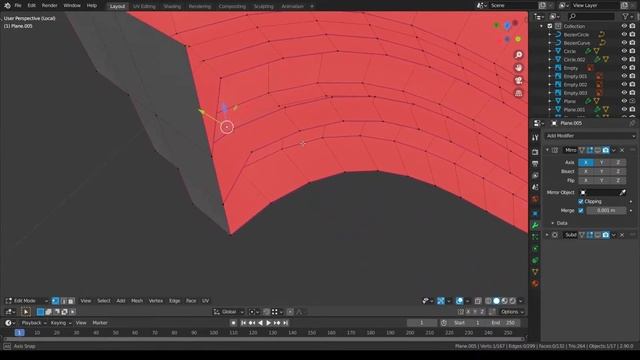Switch to the UV Editing workspace tab

click(144, 7)
